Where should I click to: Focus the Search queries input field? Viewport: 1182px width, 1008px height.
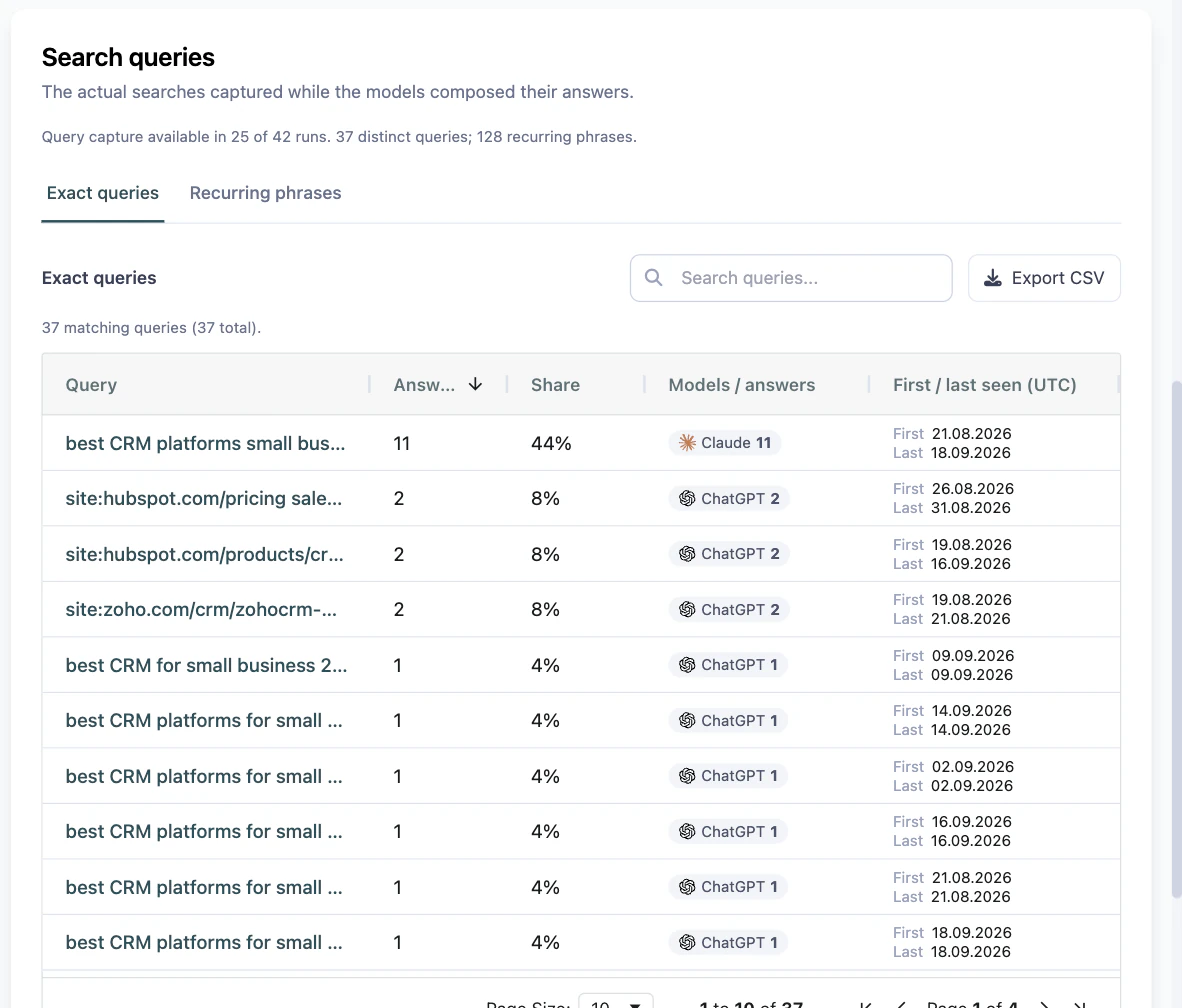791,278
